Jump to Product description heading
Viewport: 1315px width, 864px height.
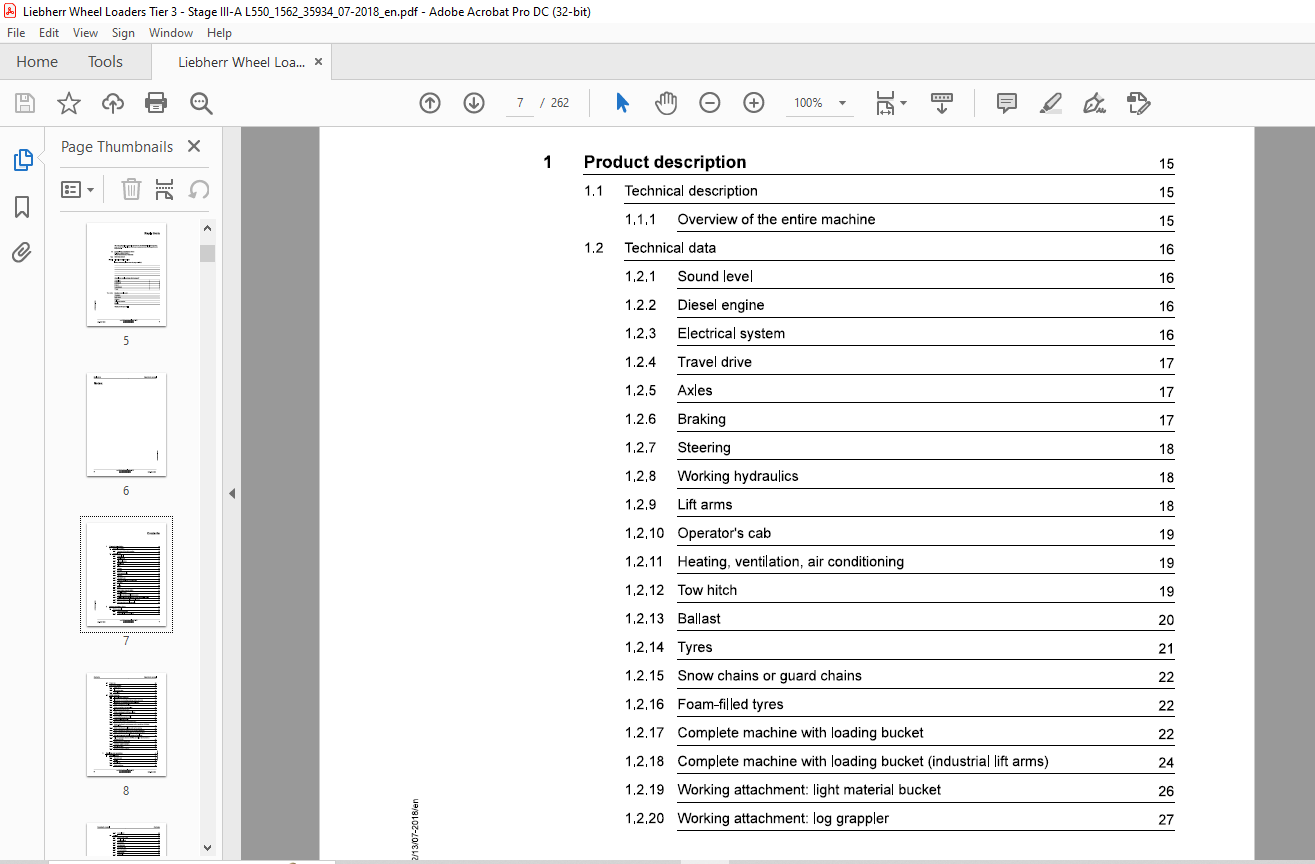click(x=665, y=162)
